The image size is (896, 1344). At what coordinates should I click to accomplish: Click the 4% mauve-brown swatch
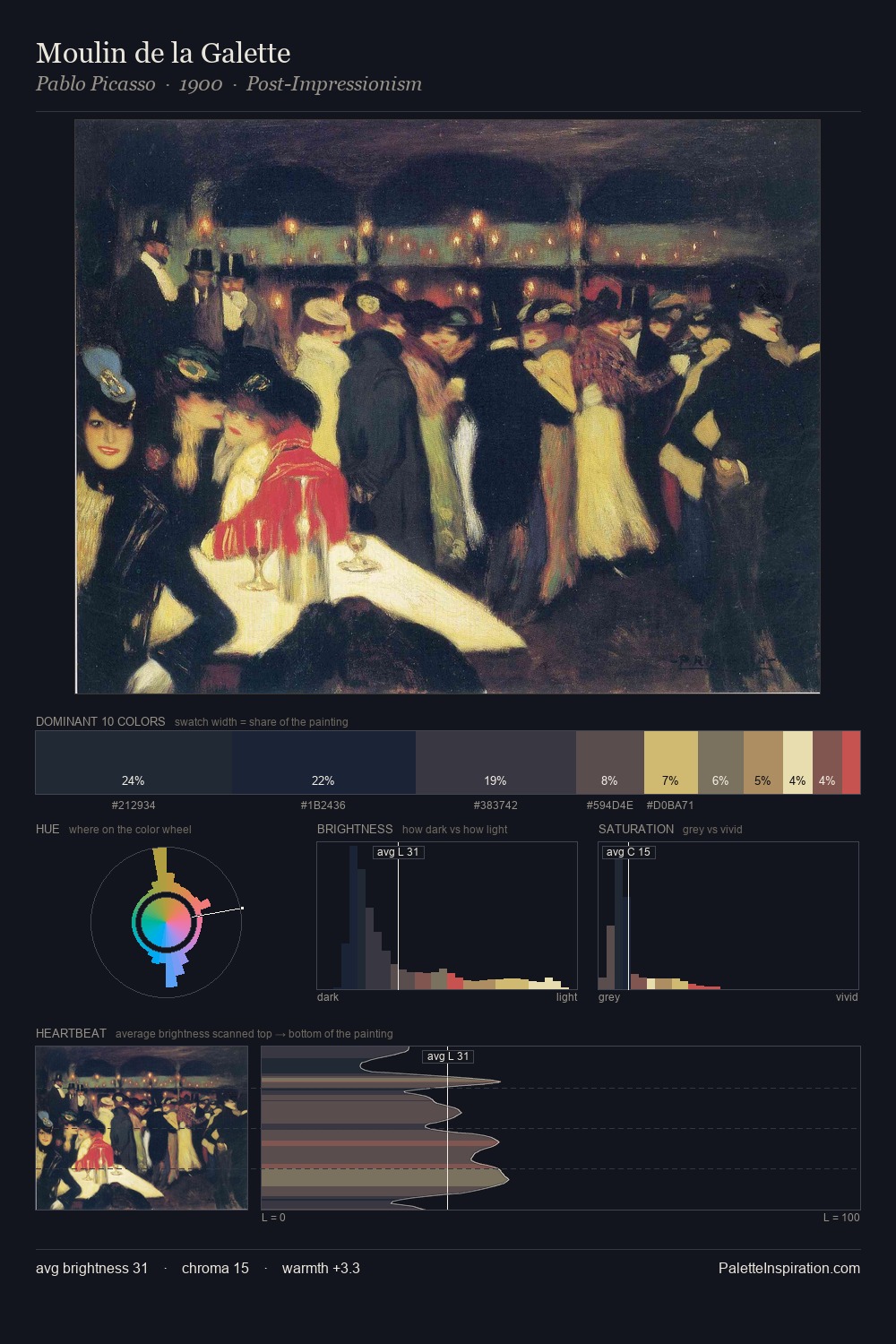[x=827, y=762]
